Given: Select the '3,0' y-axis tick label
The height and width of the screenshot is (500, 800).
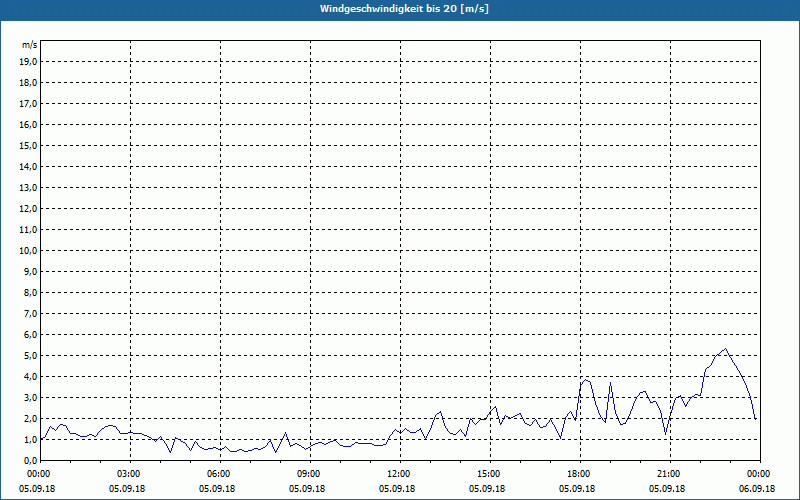Looking at the screenshot, I should point(30,397).
